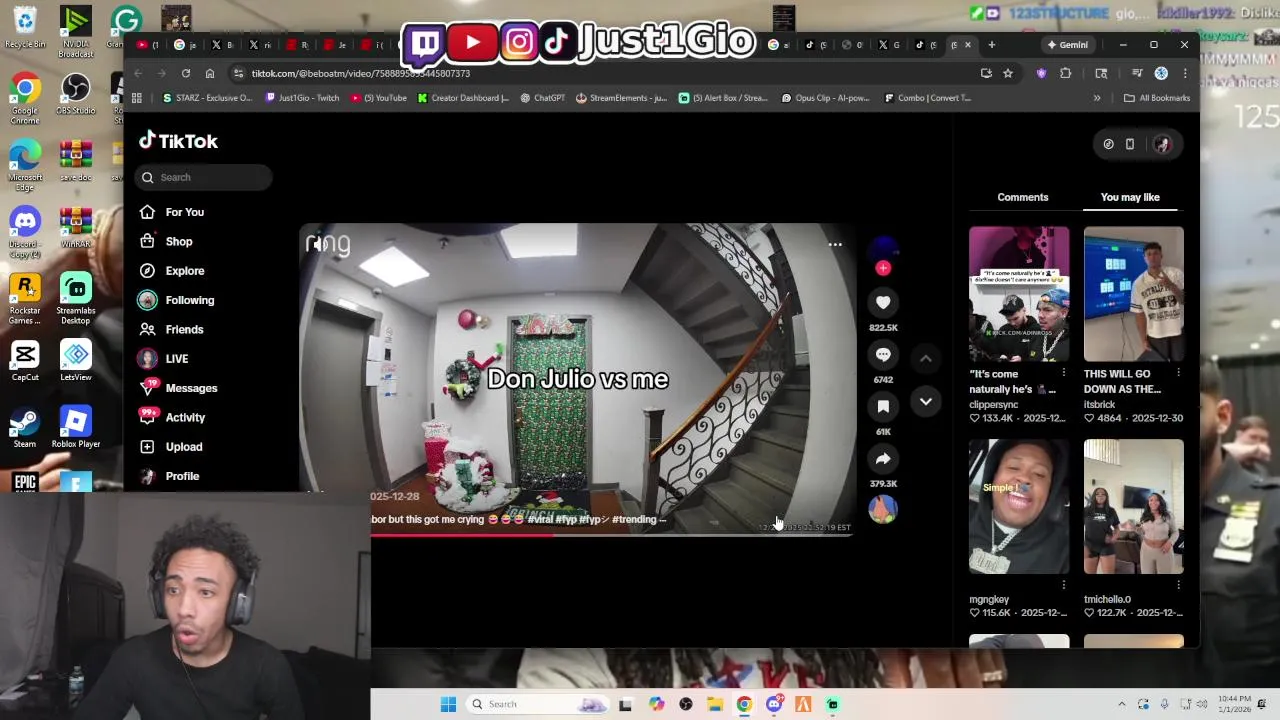Open File Explorer from taskbar

[715, 704]
